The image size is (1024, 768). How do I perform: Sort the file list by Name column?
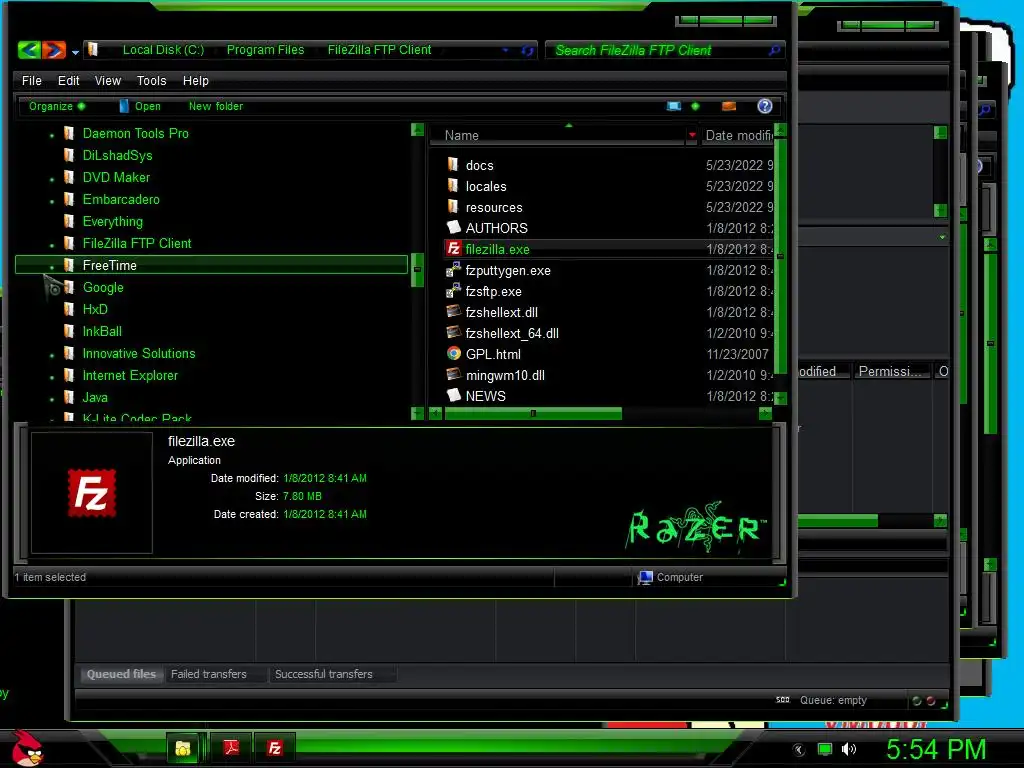click(462, 135)
